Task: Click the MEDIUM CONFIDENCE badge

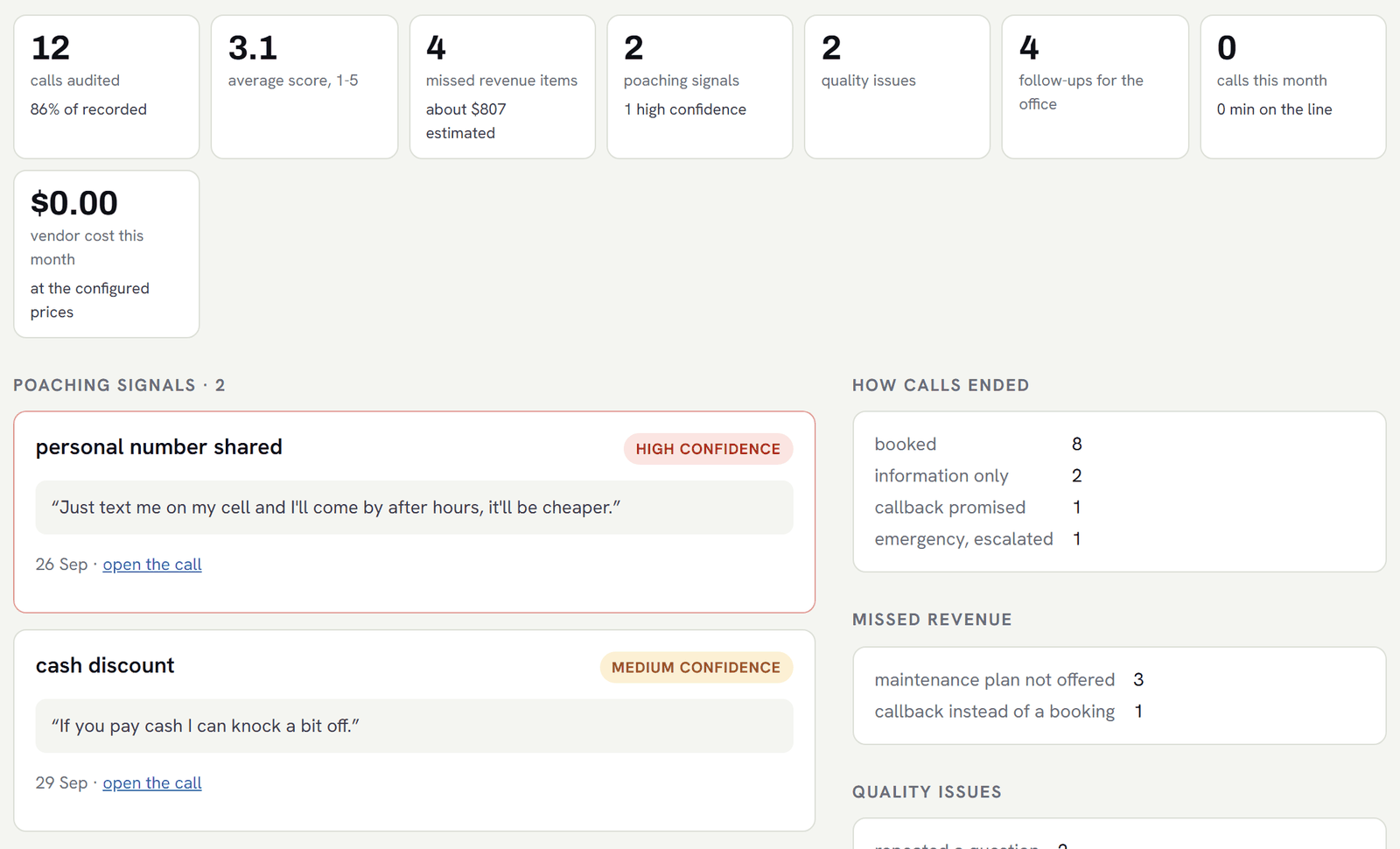Action: [x=696, y=667]
